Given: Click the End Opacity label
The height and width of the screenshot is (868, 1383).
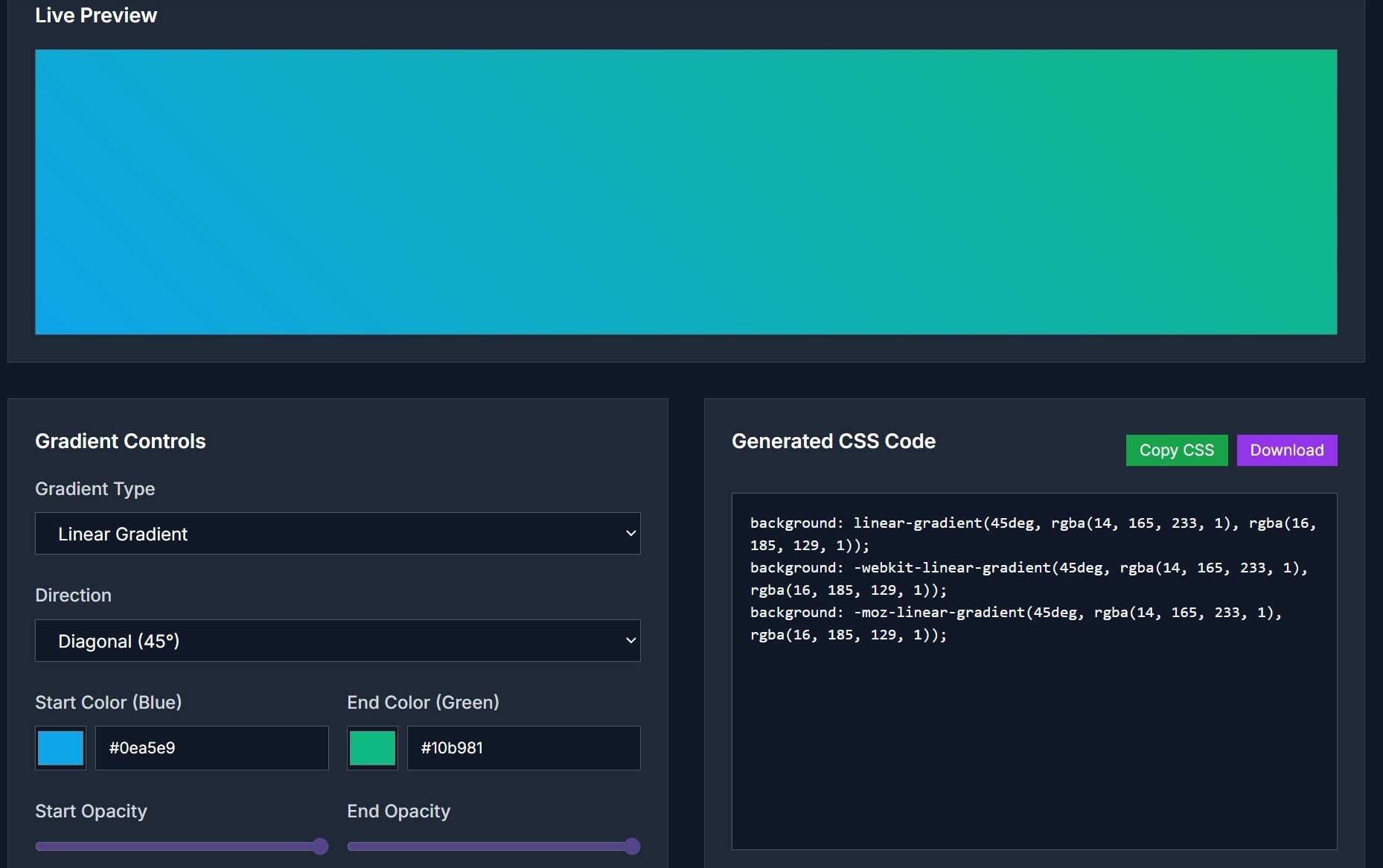Looking at the screenshot, I should pos(398,811).
